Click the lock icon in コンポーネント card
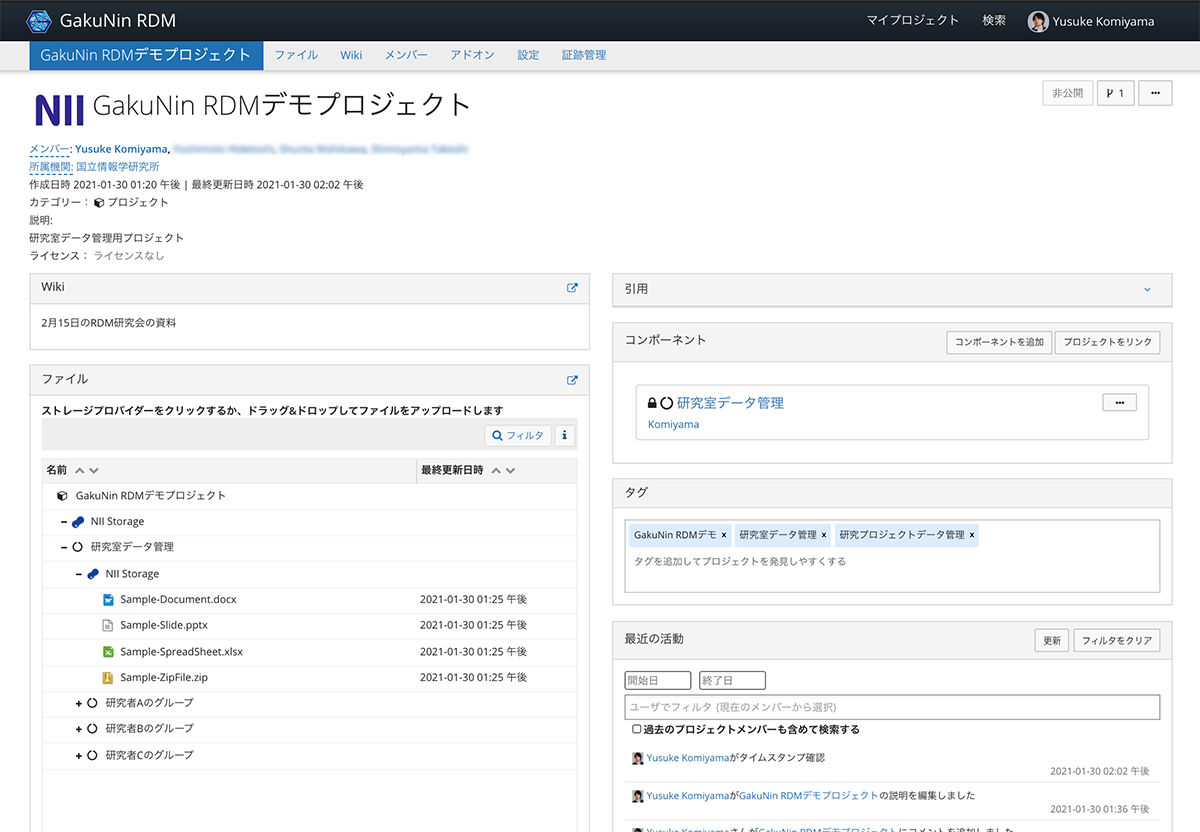 click(x=652, y=403)
